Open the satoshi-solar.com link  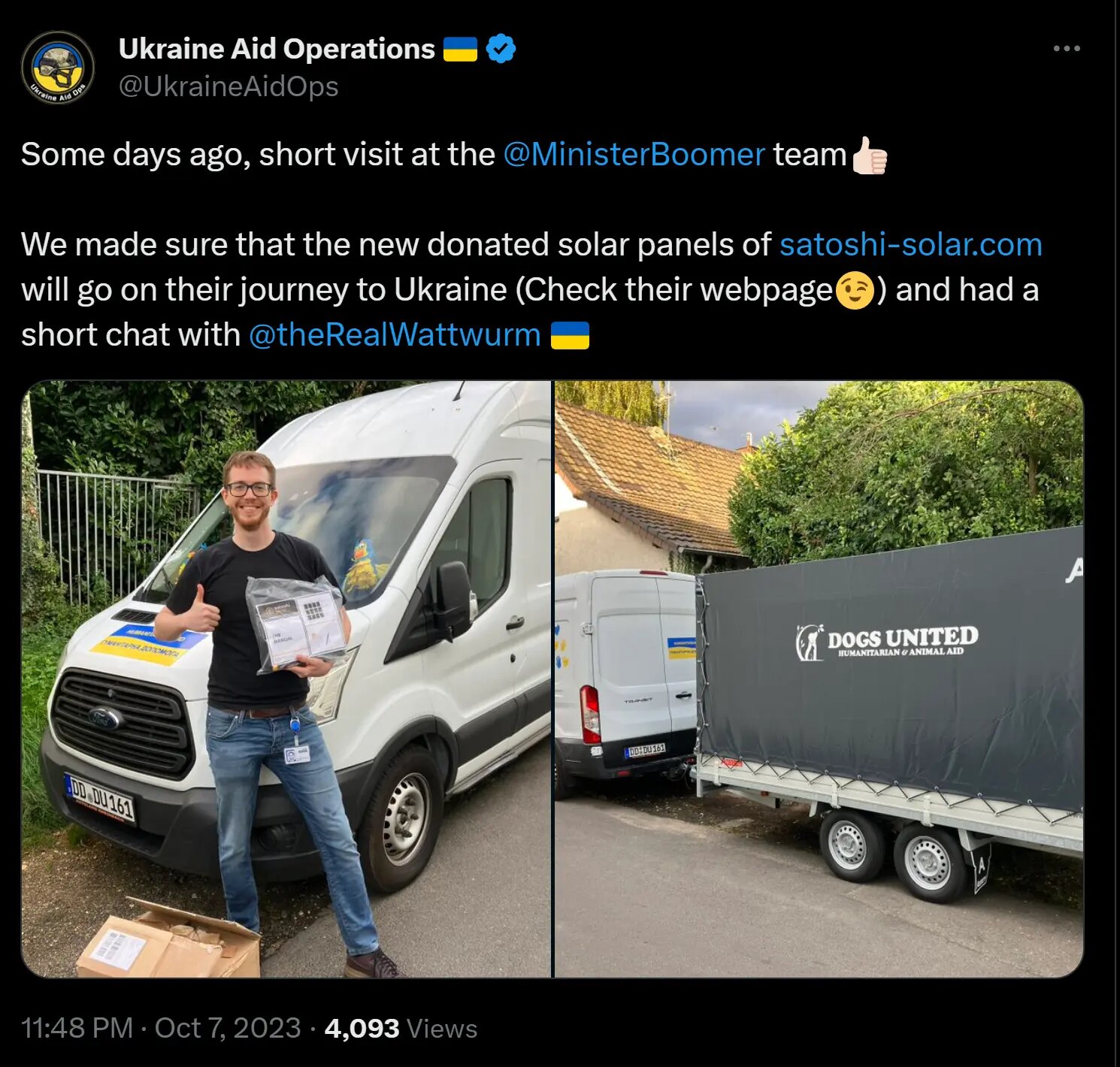coord(910,245)
